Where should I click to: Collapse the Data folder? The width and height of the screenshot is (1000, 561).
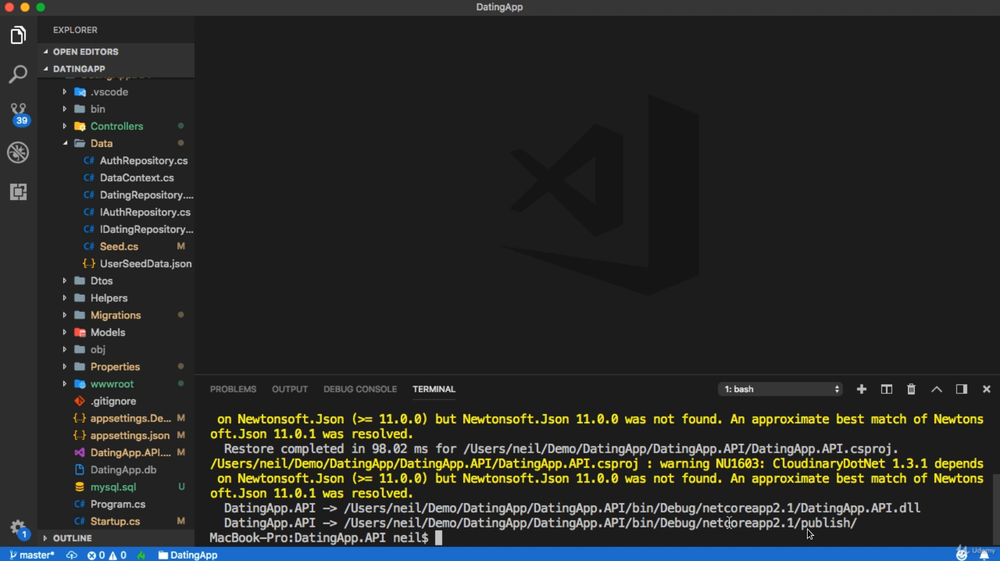coord(101,143)
